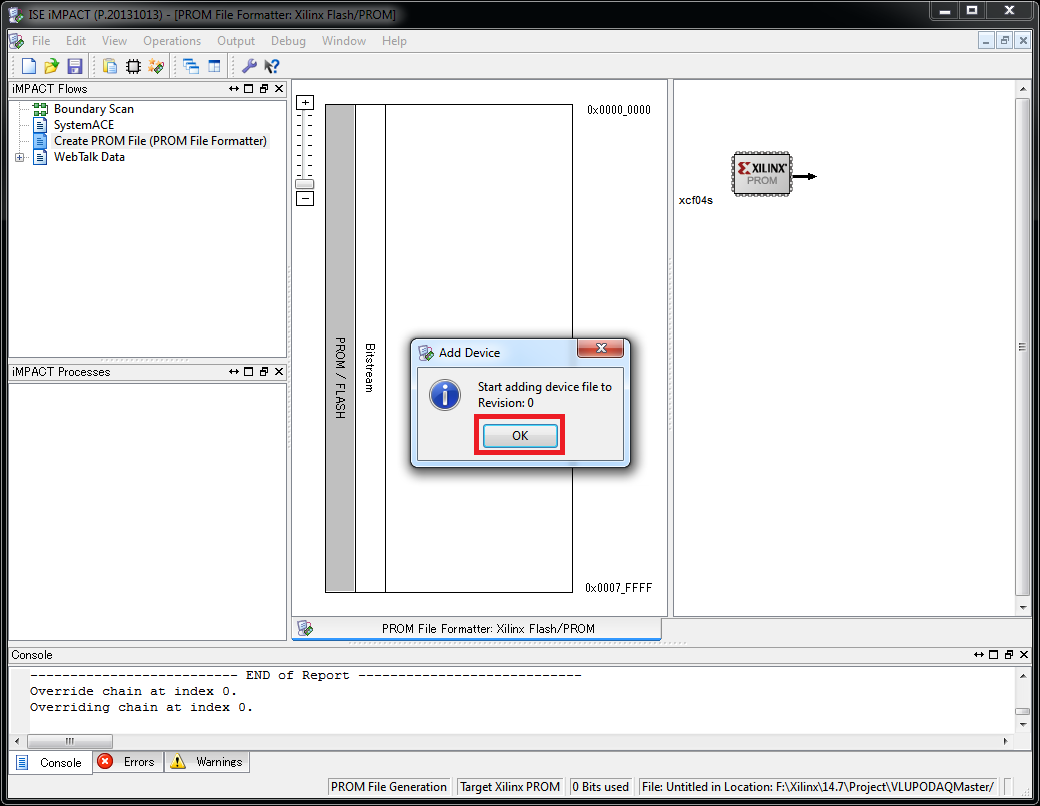This screenshot has width=1040, height=806.
Task: Switch to the Errors tab
Action: [127, 762]
